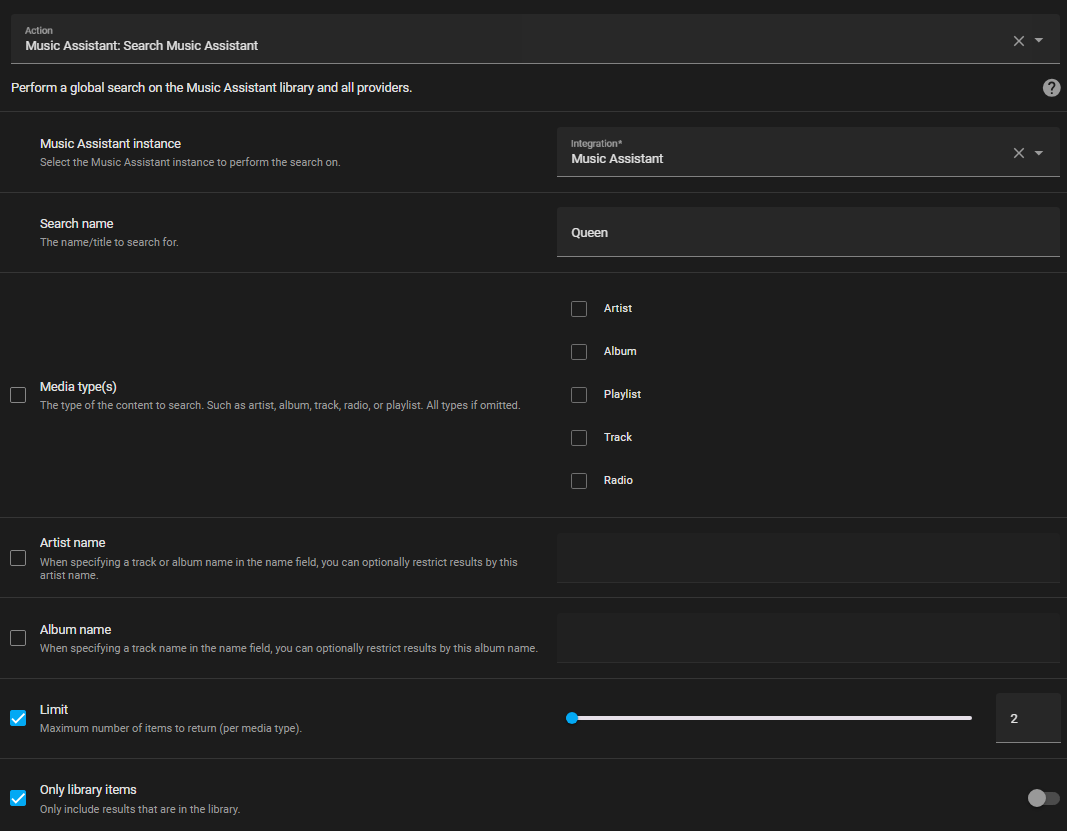This screenshot has height=831, width=1067.
Task: Turn on the Only library items switch
Action: pos(1043,797)
